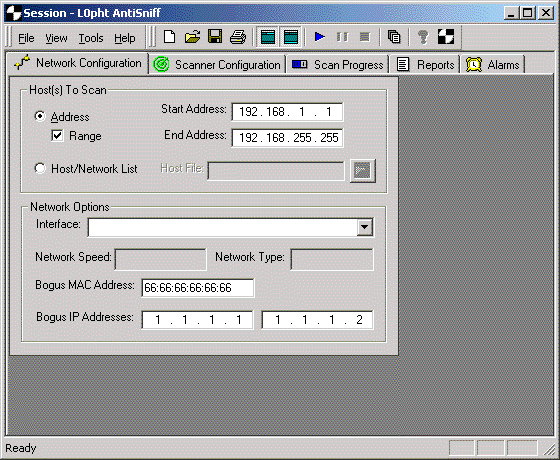Click the printer icon in the toolbar
Viewport: 560px width, 460px height.
point(238,37)
